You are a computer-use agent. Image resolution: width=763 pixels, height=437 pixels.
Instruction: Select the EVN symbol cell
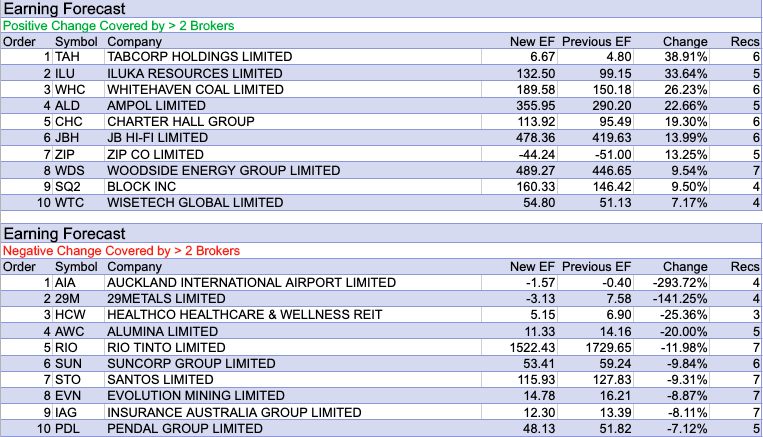click(68, 395)
